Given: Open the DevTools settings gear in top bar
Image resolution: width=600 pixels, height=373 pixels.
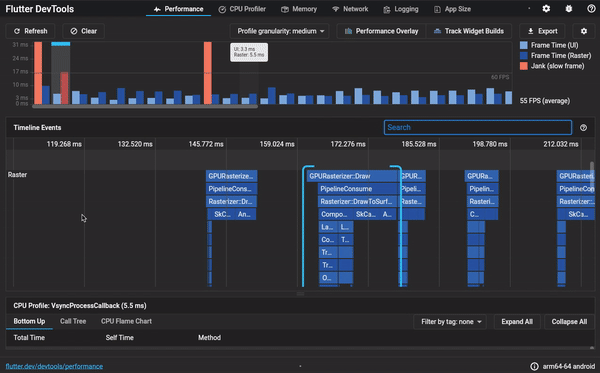Looking at the screenshot, I should pyautogui.click(x=546, y=8).
